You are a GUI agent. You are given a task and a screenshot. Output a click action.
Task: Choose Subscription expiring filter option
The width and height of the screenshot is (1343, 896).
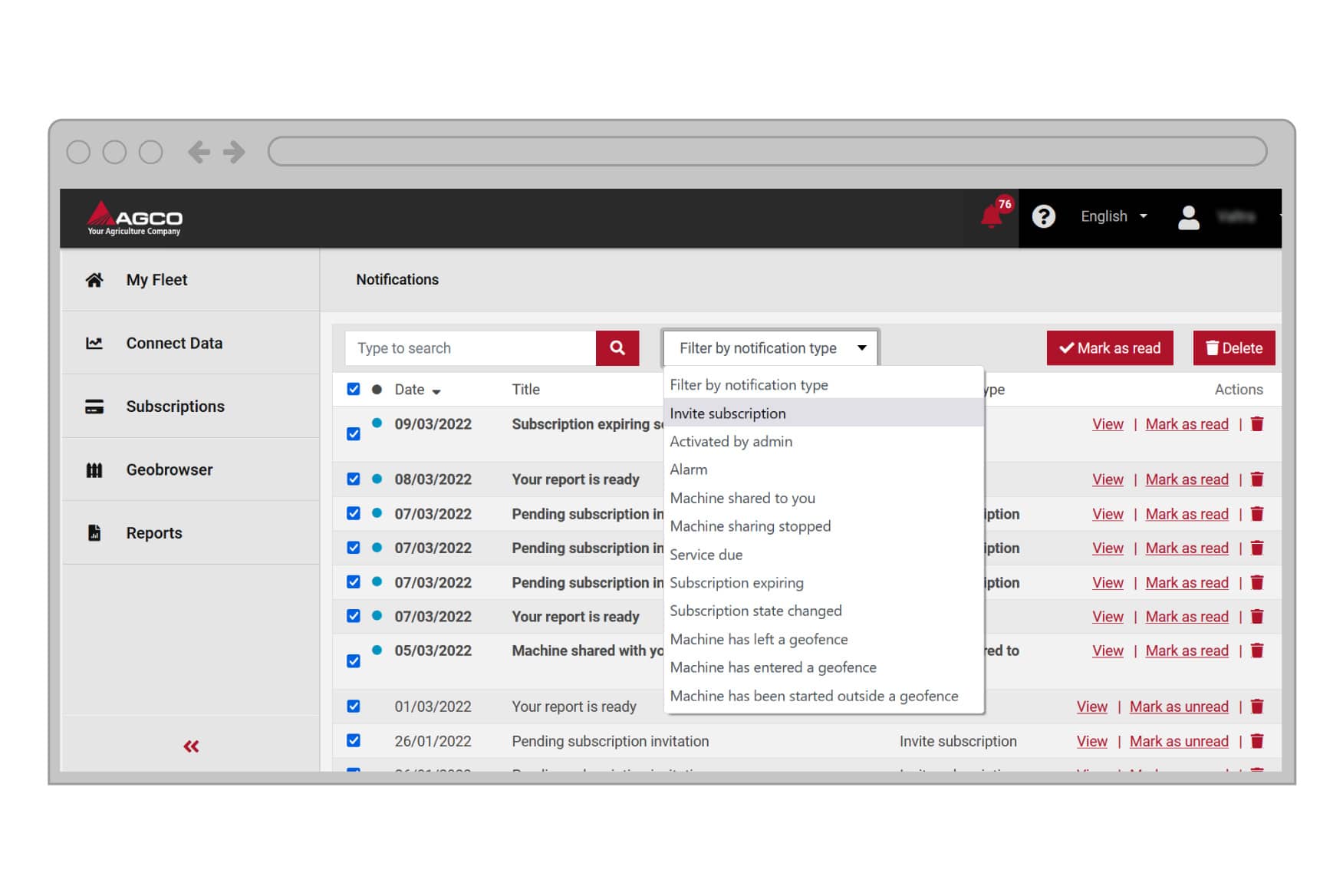pos(824,583)
